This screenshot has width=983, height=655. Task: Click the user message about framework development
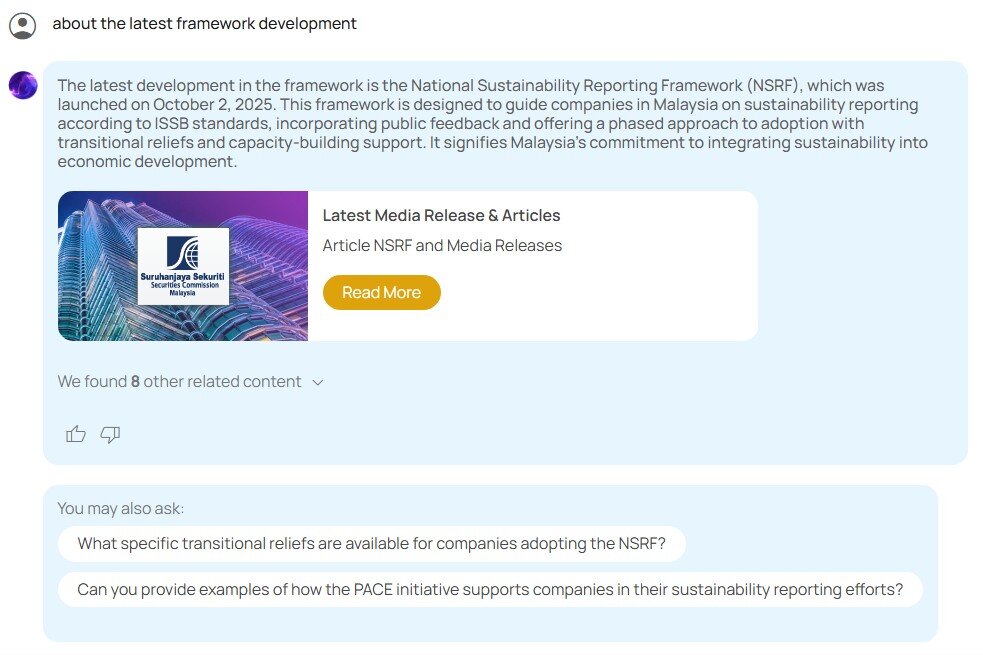(204, 24)
